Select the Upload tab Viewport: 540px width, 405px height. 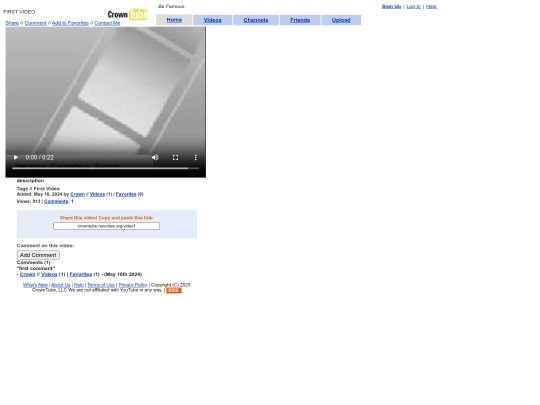point(341,20)
